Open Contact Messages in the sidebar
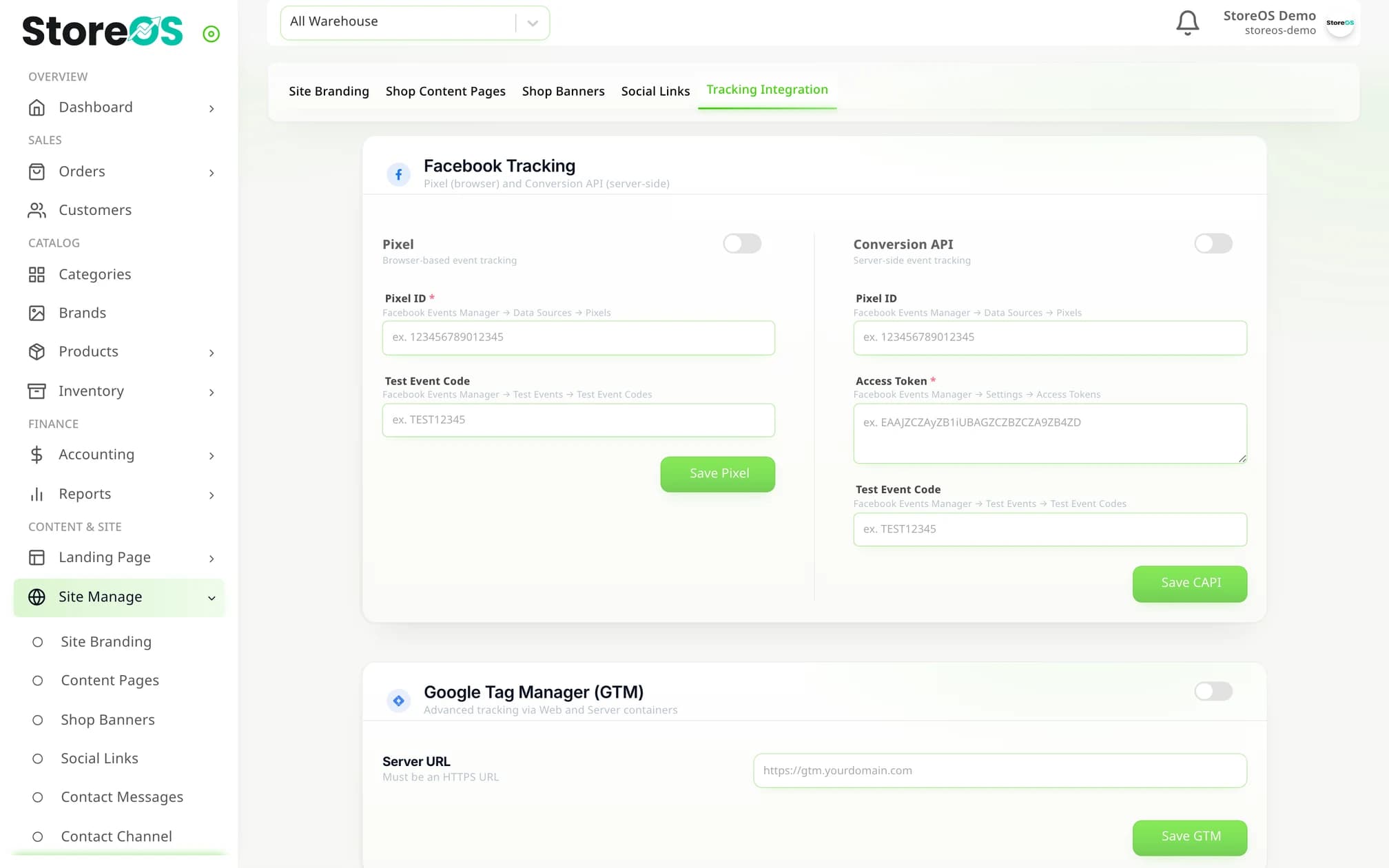1389x868 pixels. tap(121, 797)
